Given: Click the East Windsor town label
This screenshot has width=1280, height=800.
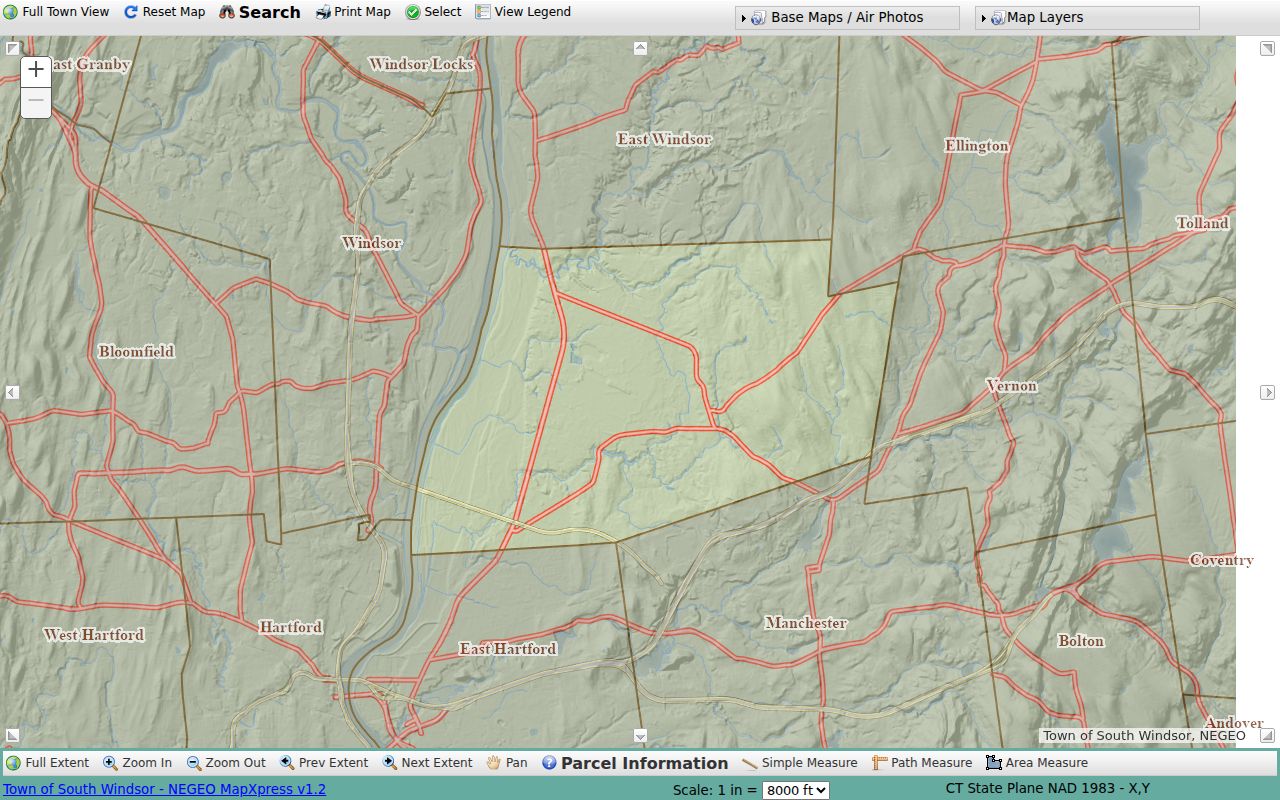Looking at the screenshot, I should (x=664, y=139).
